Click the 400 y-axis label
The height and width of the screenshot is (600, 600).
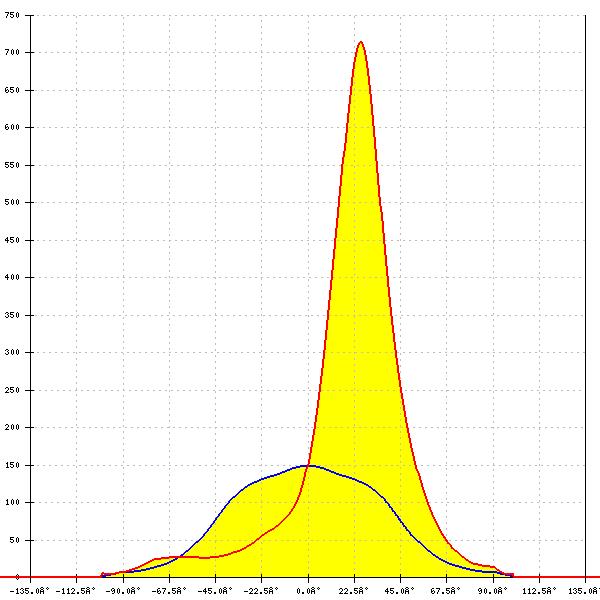[12, 277]
